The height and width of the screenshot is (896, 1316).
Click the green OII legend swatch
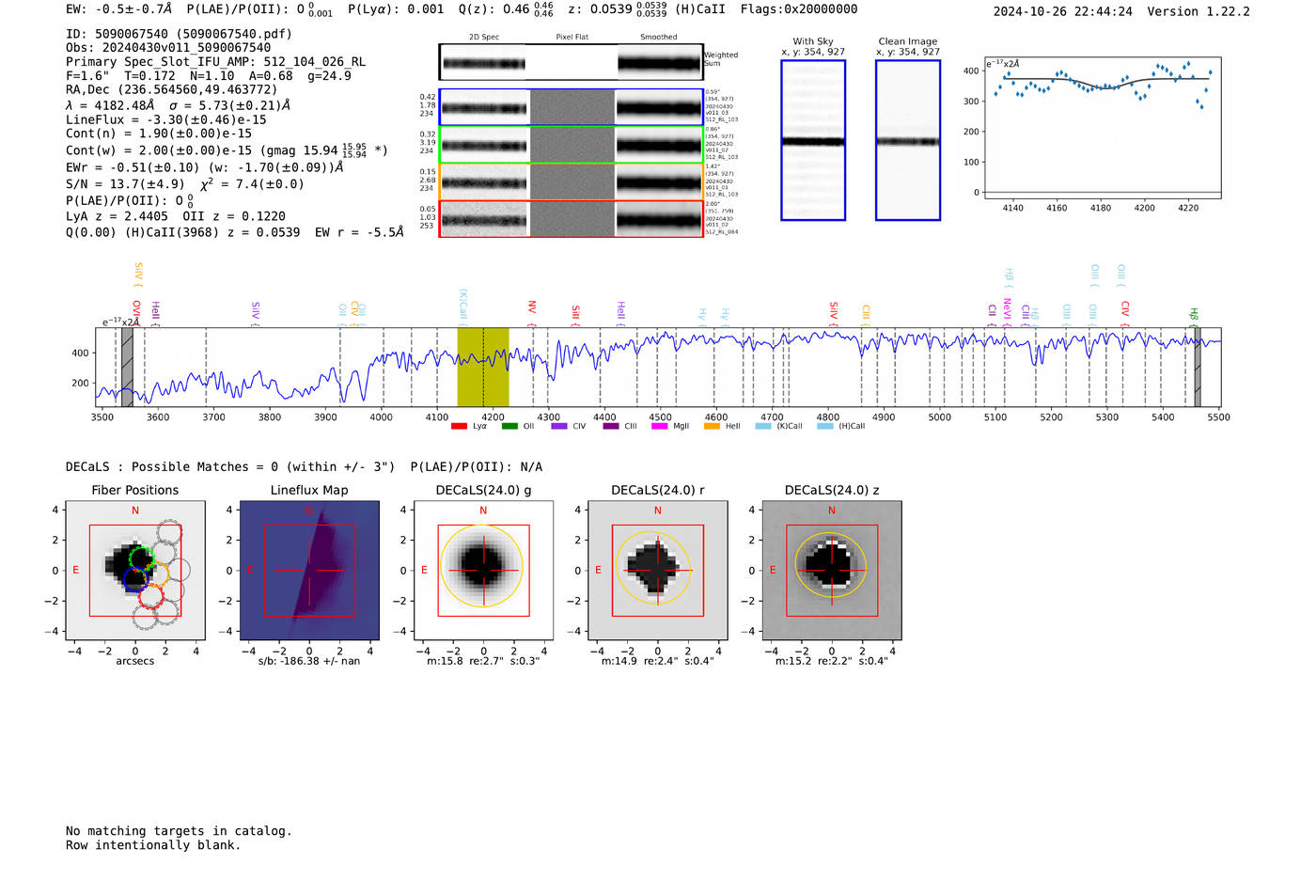[509, 426]
